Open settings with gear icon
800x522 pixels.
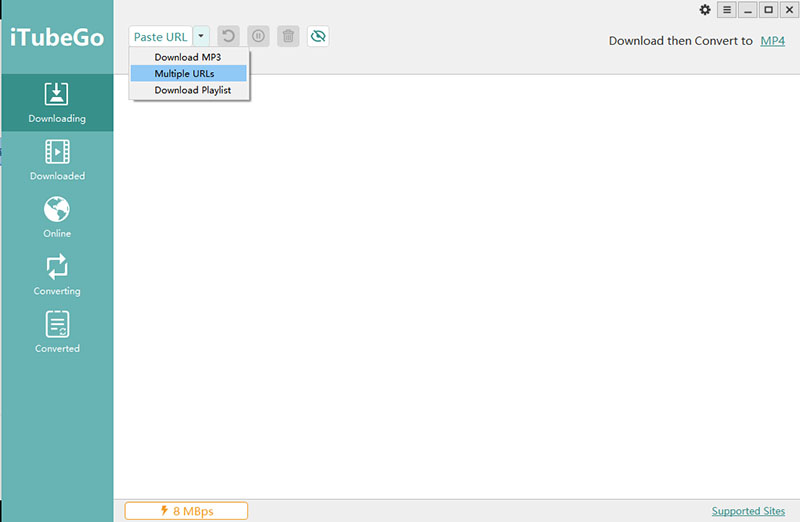pos(705,10)
